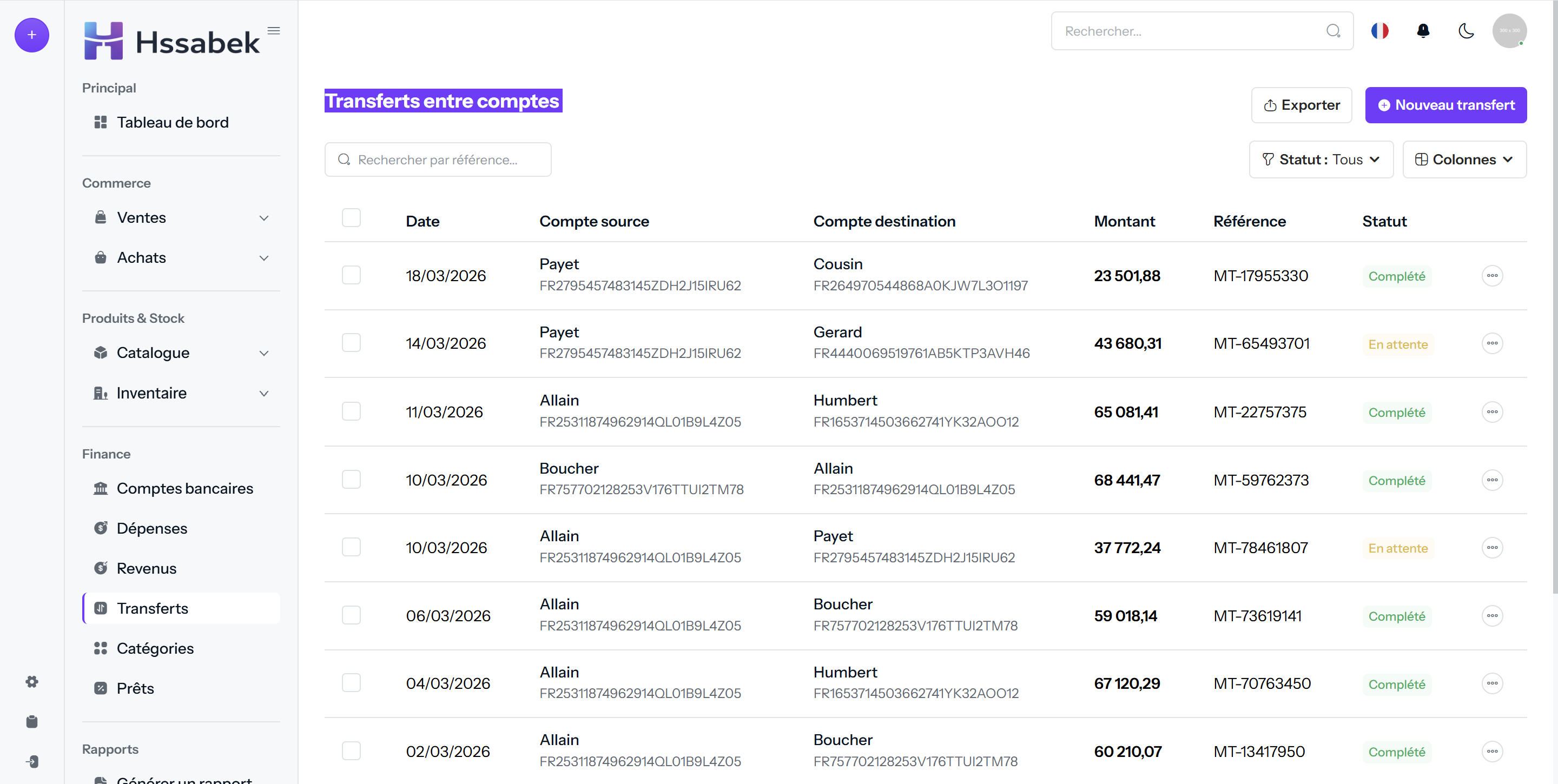The height and width of the screenshot is (784, 1558).
Task: Sort by Référence column header
Action: [x=1250, y=222]
